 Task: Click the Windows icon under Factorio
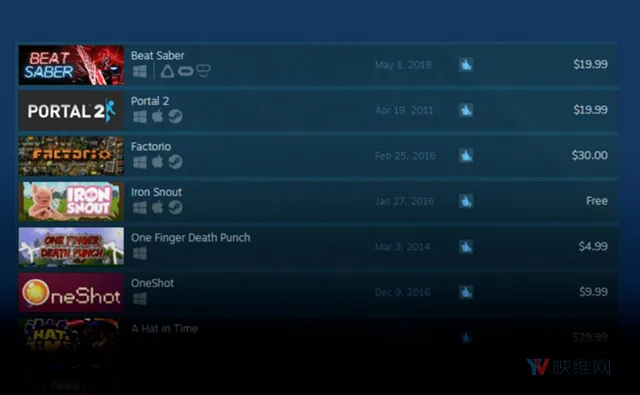pyautogui.click(x=140, y=162)
